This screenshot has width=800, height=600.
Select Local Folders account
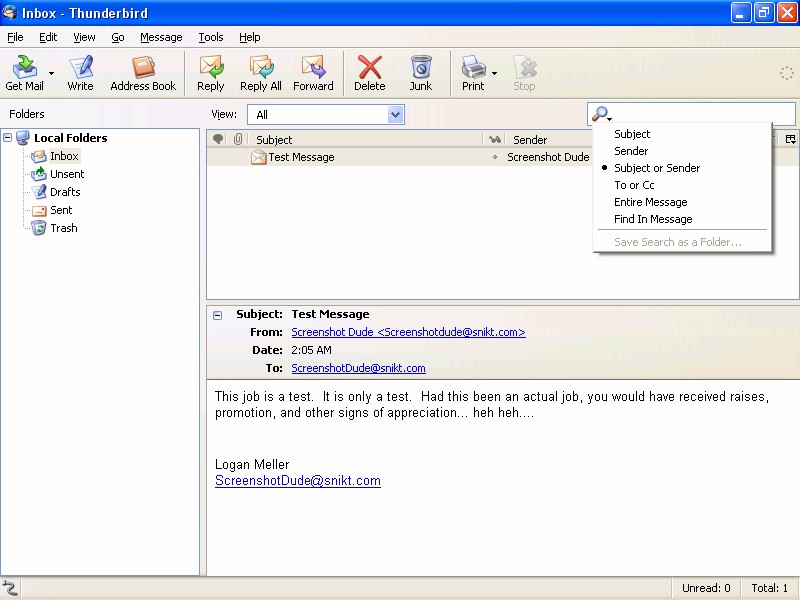point(70,138)
